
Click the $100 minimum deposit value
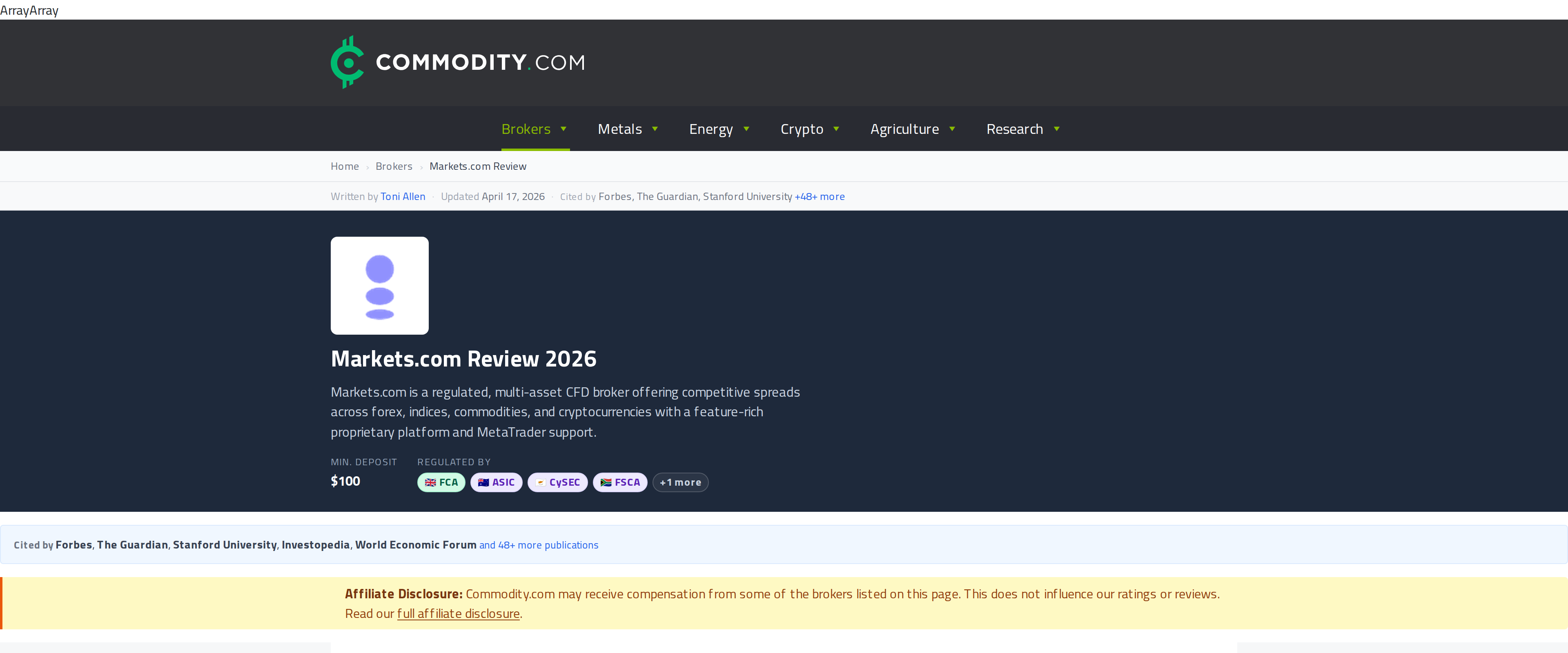(345, 481)
